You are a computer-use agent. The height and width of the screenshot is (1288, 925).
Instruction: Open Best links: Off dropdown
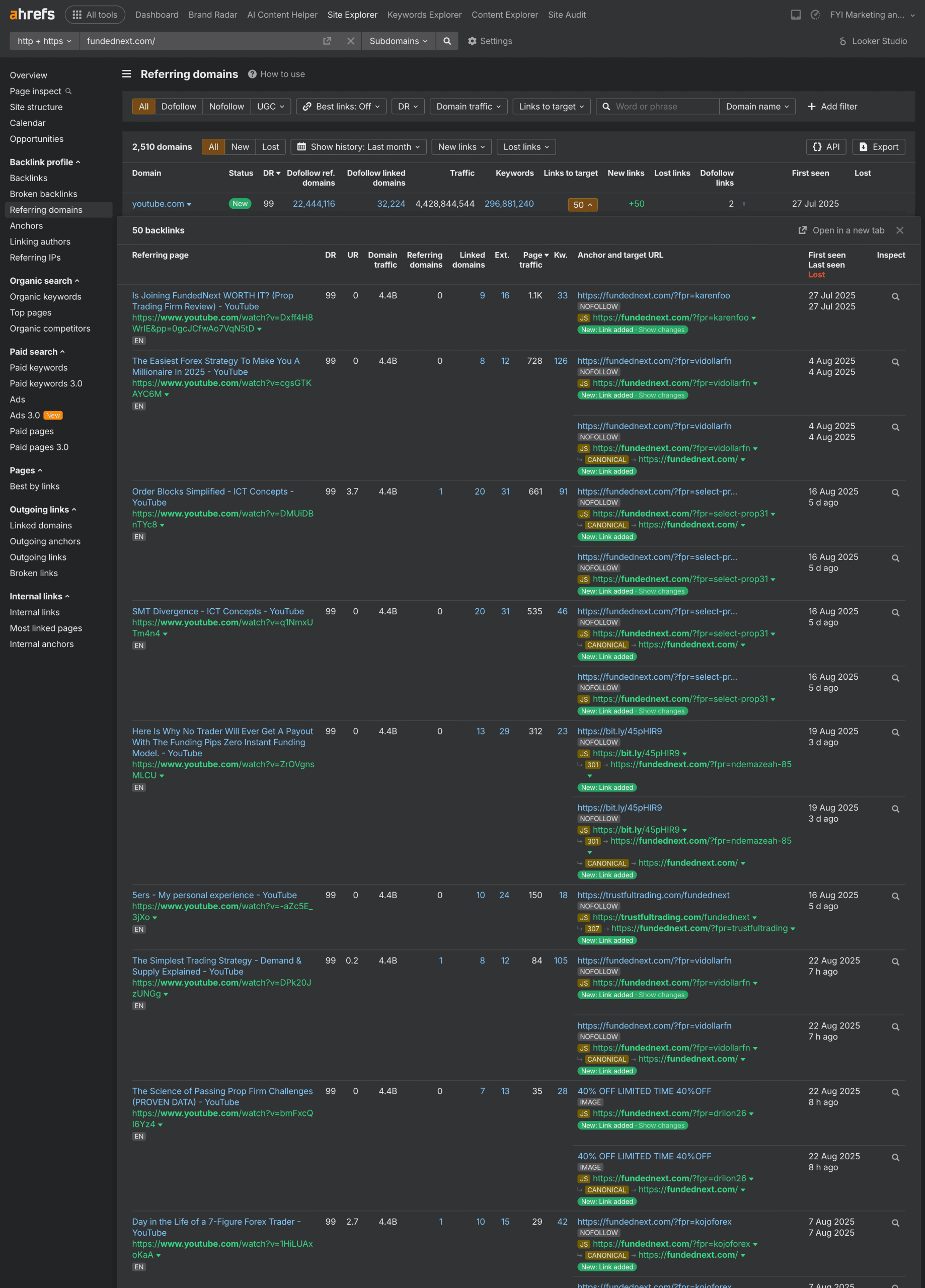coord(341,107)
